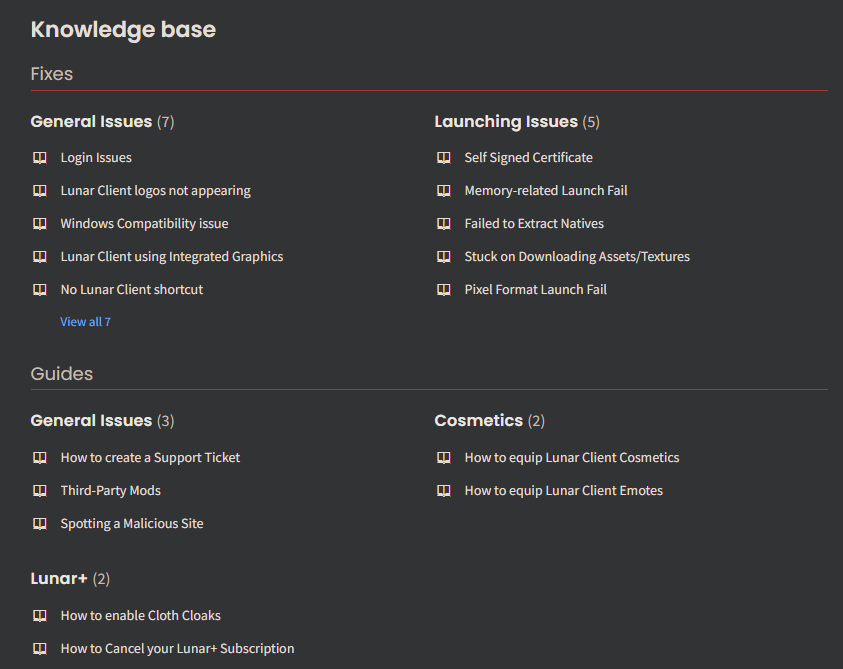Click book icon beside Spotting a Malicious Site
The height and width of the screenshot is (669, 843).
pos(40,523)
